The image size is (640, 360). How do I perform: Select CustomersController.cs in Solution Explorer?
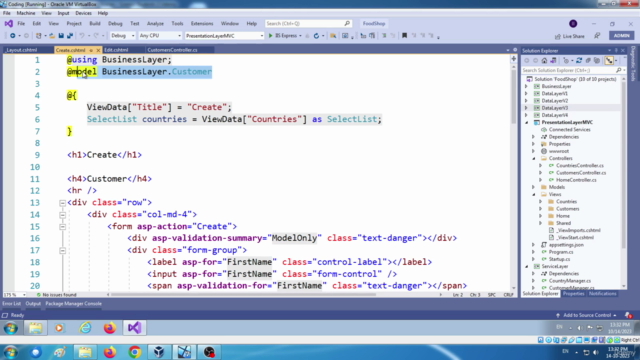pyautogui.click(x=581, y=173)
